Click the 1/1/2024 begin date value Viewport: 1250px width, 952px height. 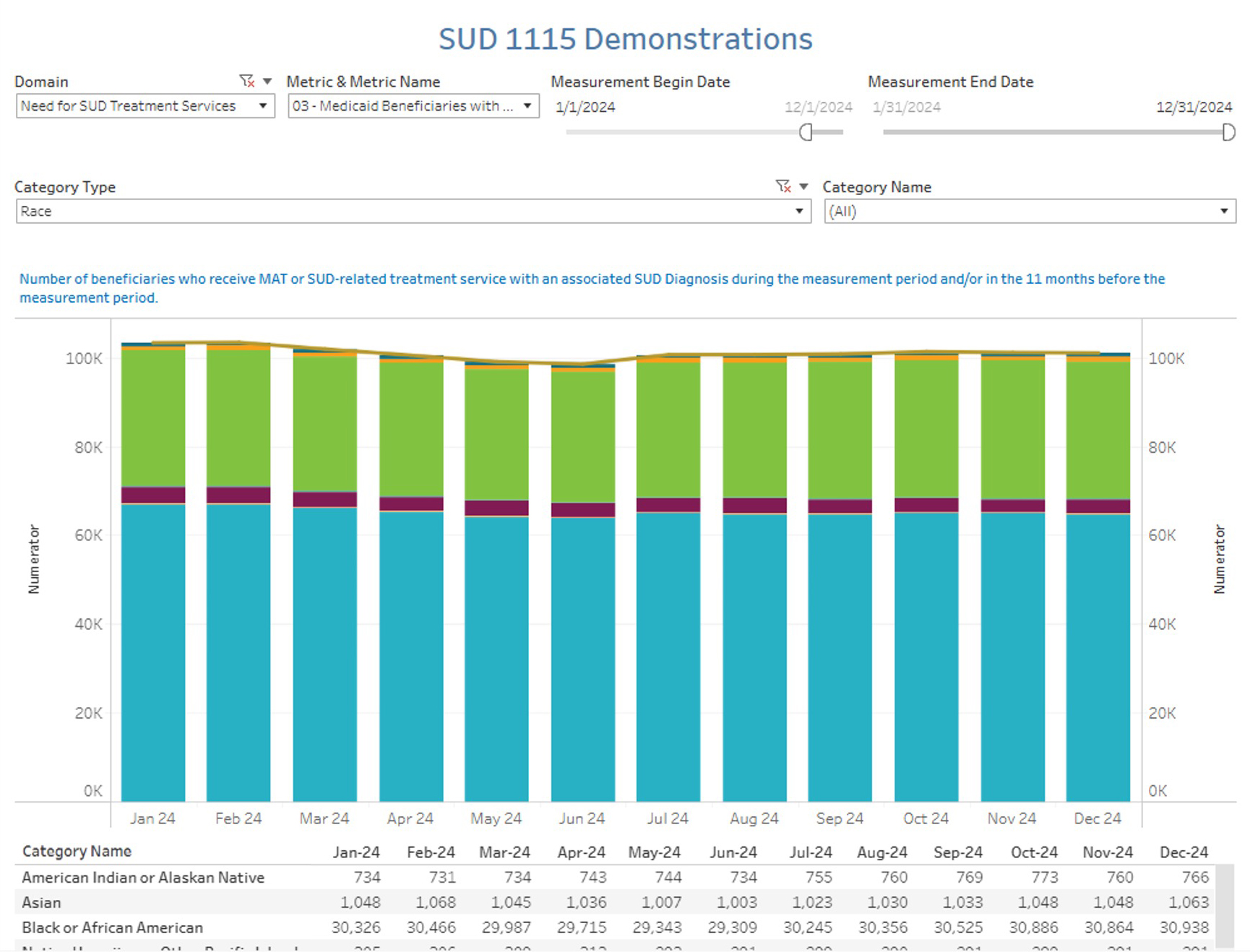coord(585,108)
